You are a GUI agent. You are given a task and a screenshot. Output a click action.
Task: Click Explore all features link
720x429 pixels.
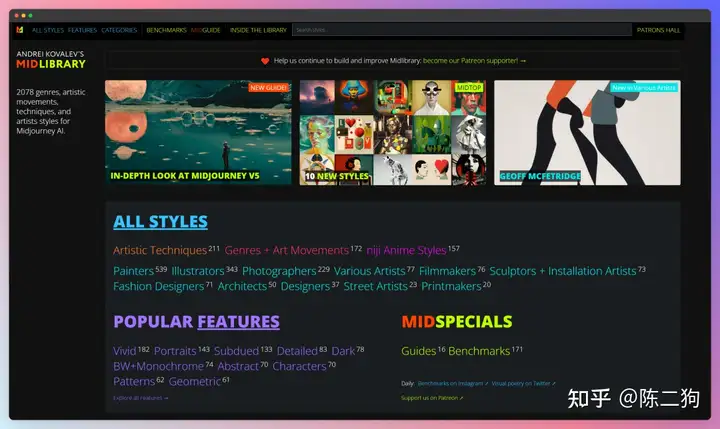141,398
